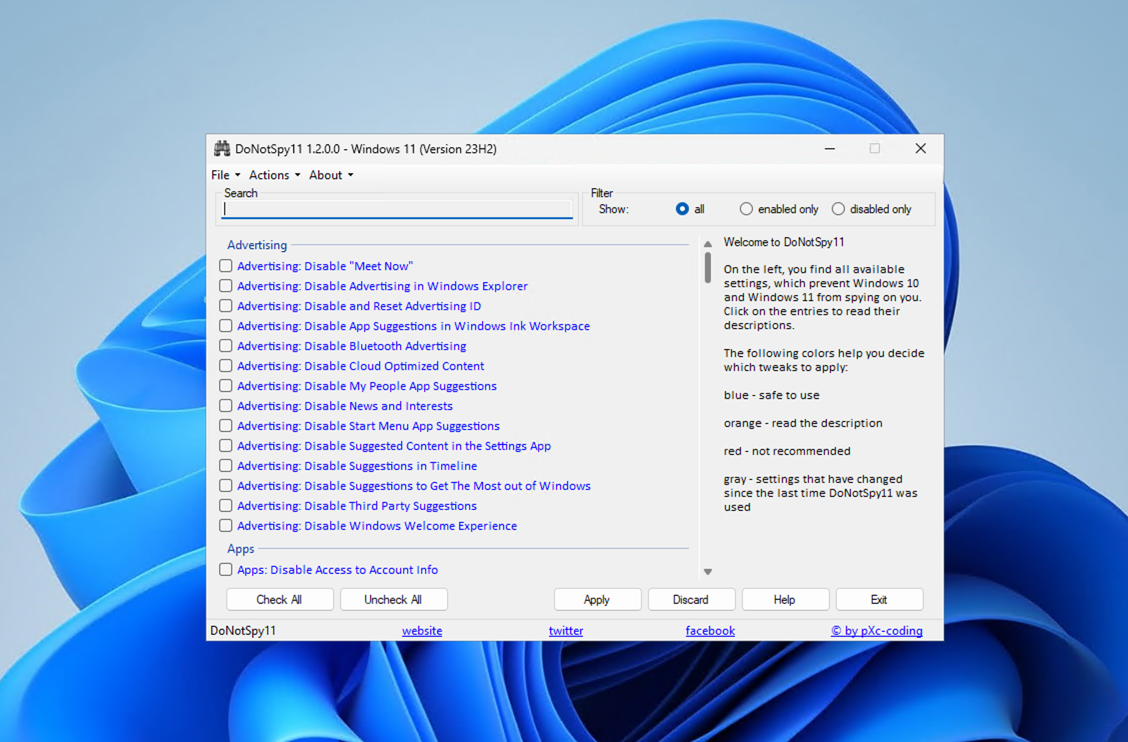Open Help via the Help button
Screen dimensions: 1128x742
(785, 600)
